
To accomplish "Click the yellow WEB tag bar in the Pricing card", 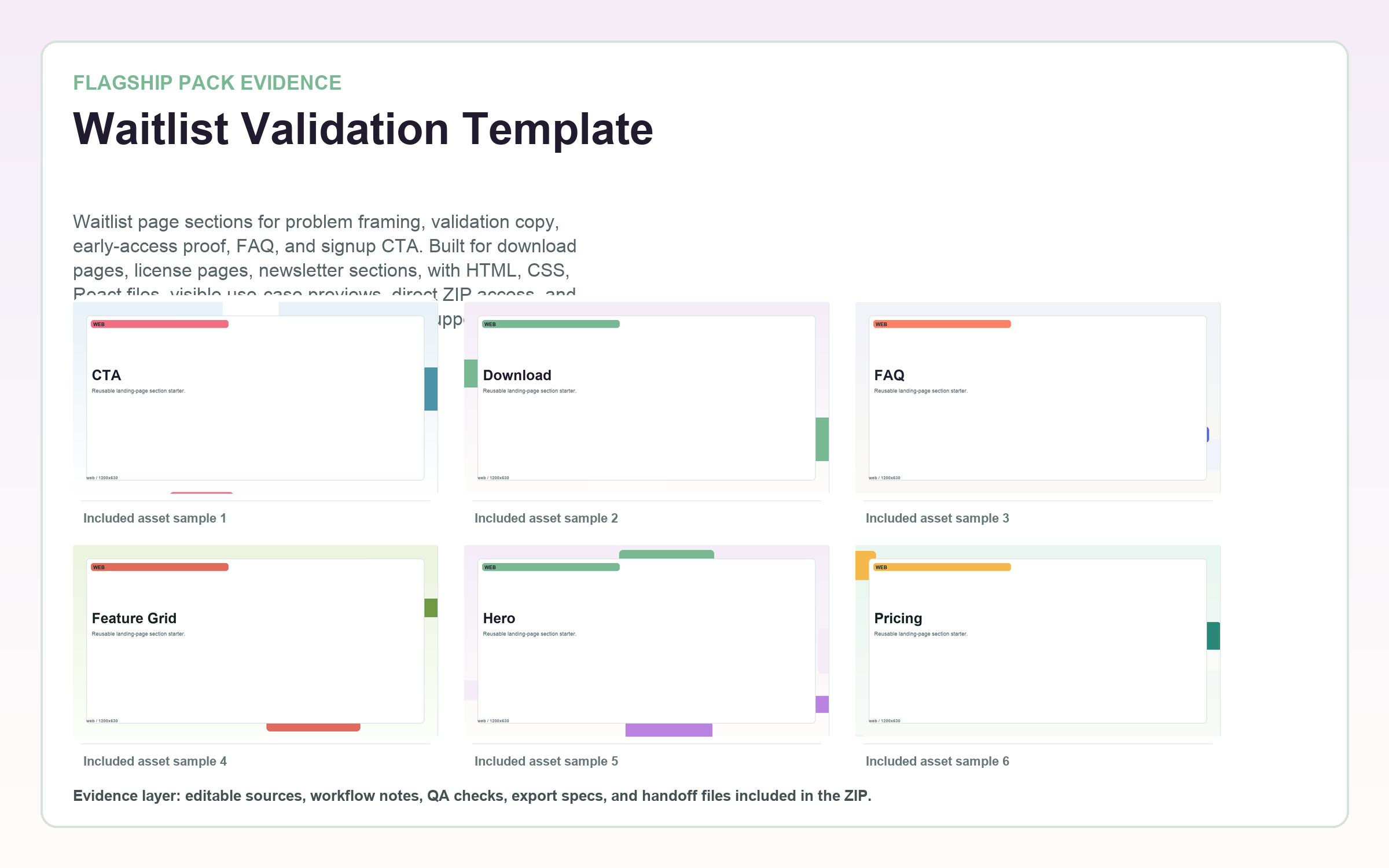I will pos(942,567).
